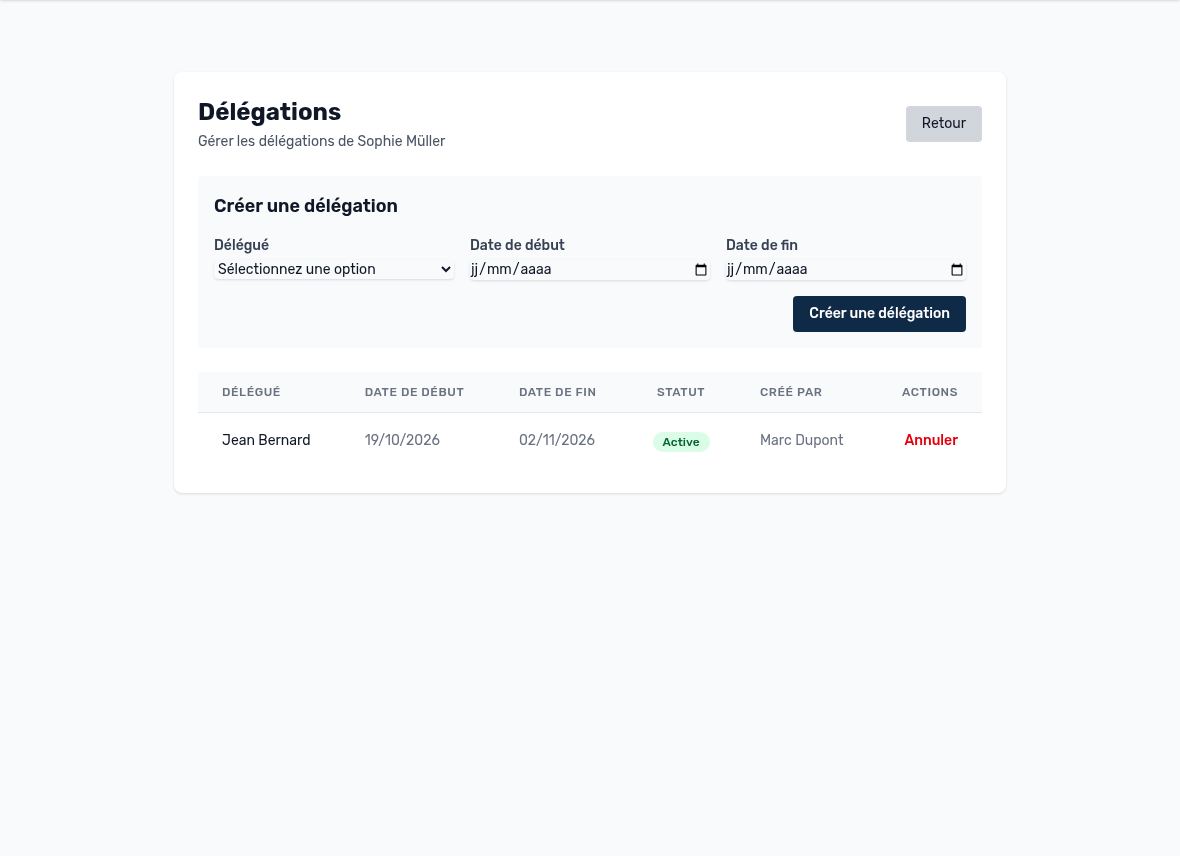This screenshot has width=1180, height=856.
Task: Click Marc Dupont in Créé par column
Action: 801,440
